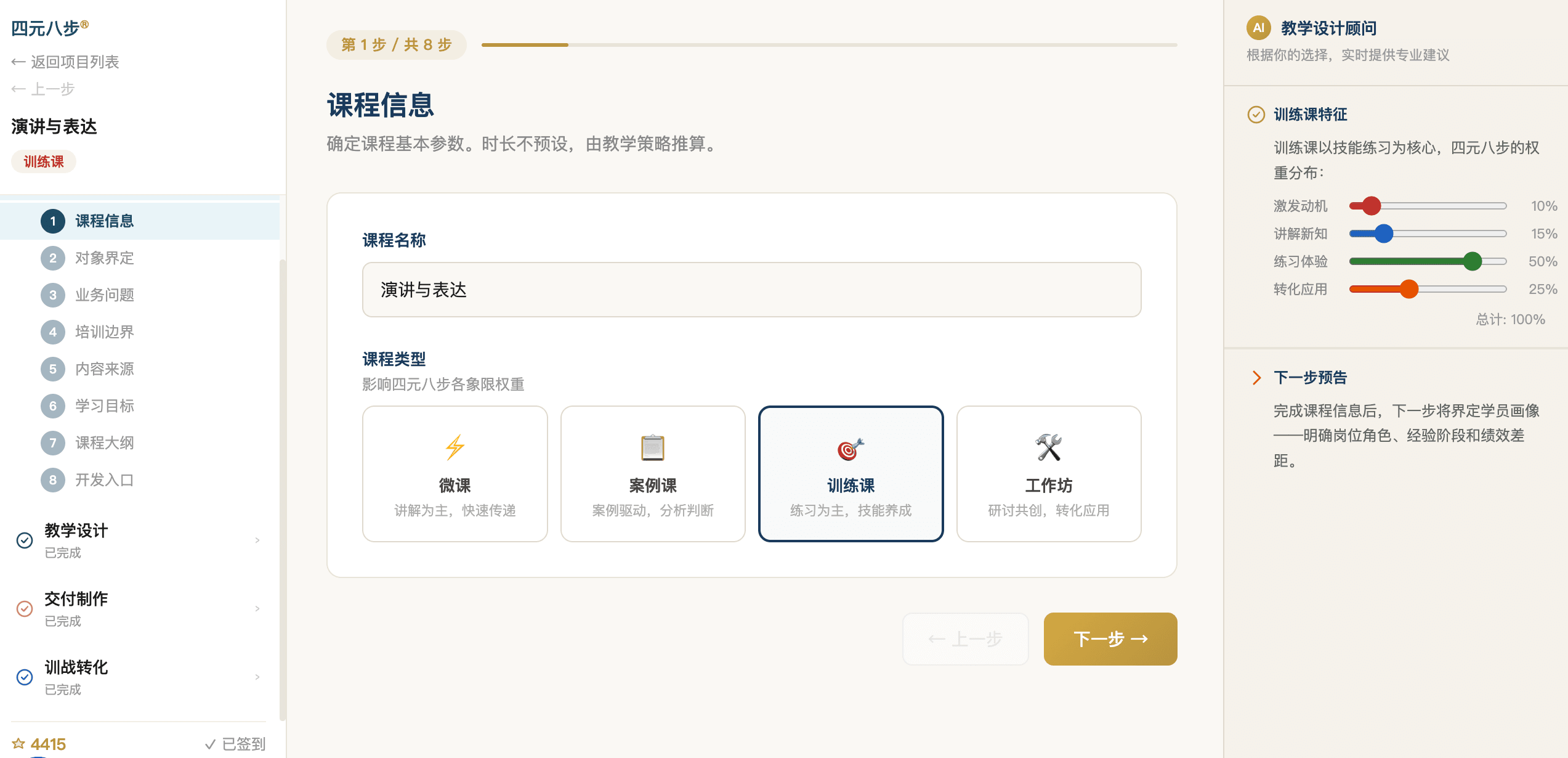
Task: Select the 训练课 target icon
Action: [x=850, y=448]
